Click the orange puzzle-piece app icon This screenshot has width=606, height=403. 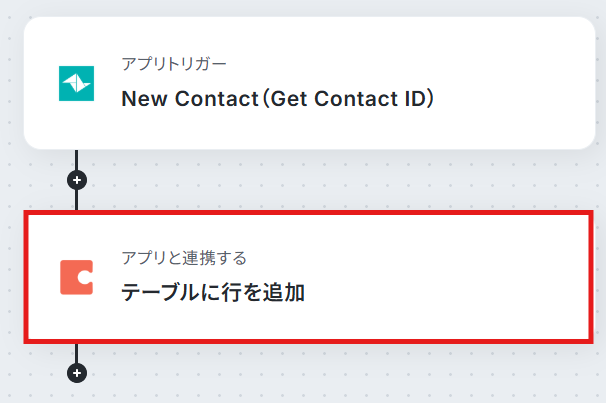76,277
